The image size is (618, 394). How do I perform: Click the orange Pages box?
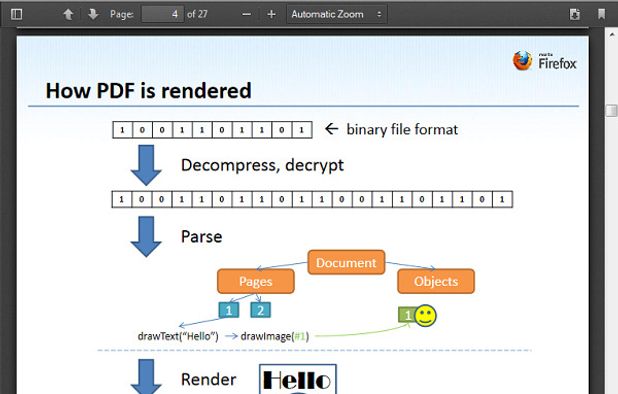point(256,281)
